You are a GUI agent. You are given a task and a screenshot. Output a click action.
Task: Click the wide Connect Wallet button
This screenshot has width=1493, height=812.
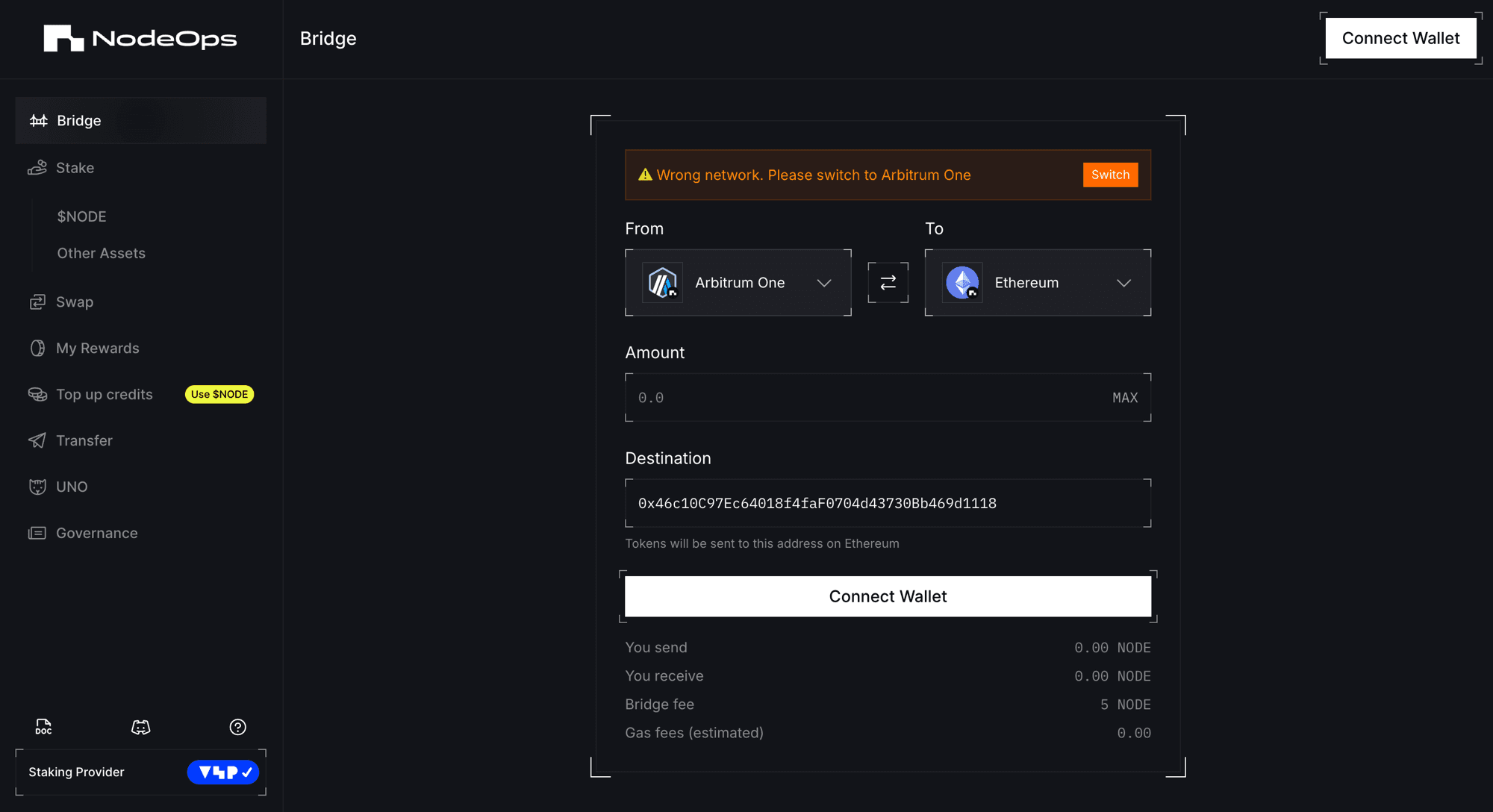pos(888,596)
